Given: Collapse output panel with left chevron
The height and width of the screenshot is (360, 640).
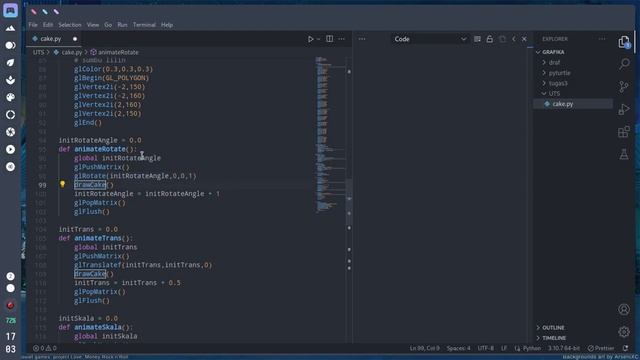Looking at the screenshot, I should point(513,39).
